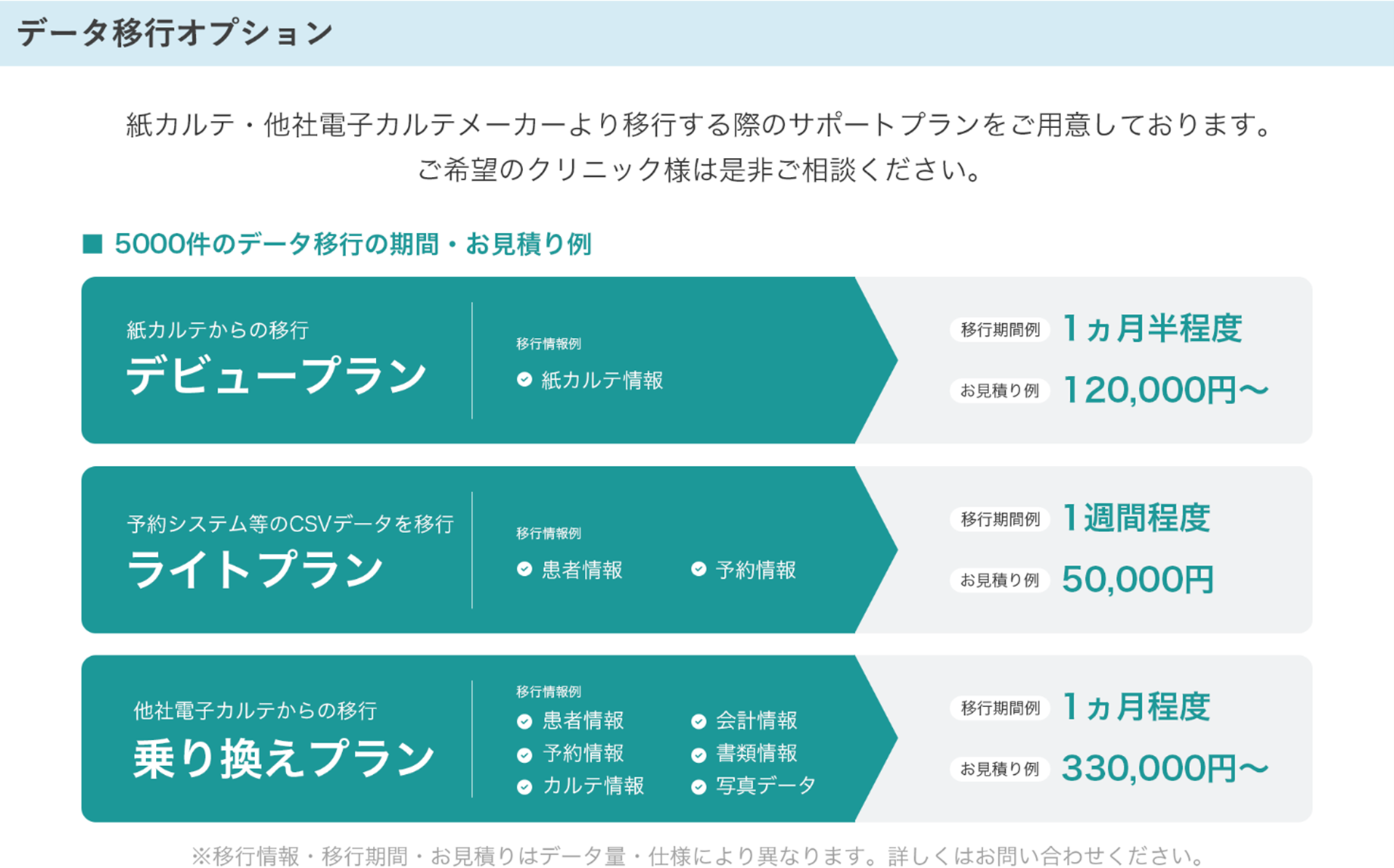Select the ライトプラン title
The height and width of the screenshot is (868, 1394).
point(255,569)
